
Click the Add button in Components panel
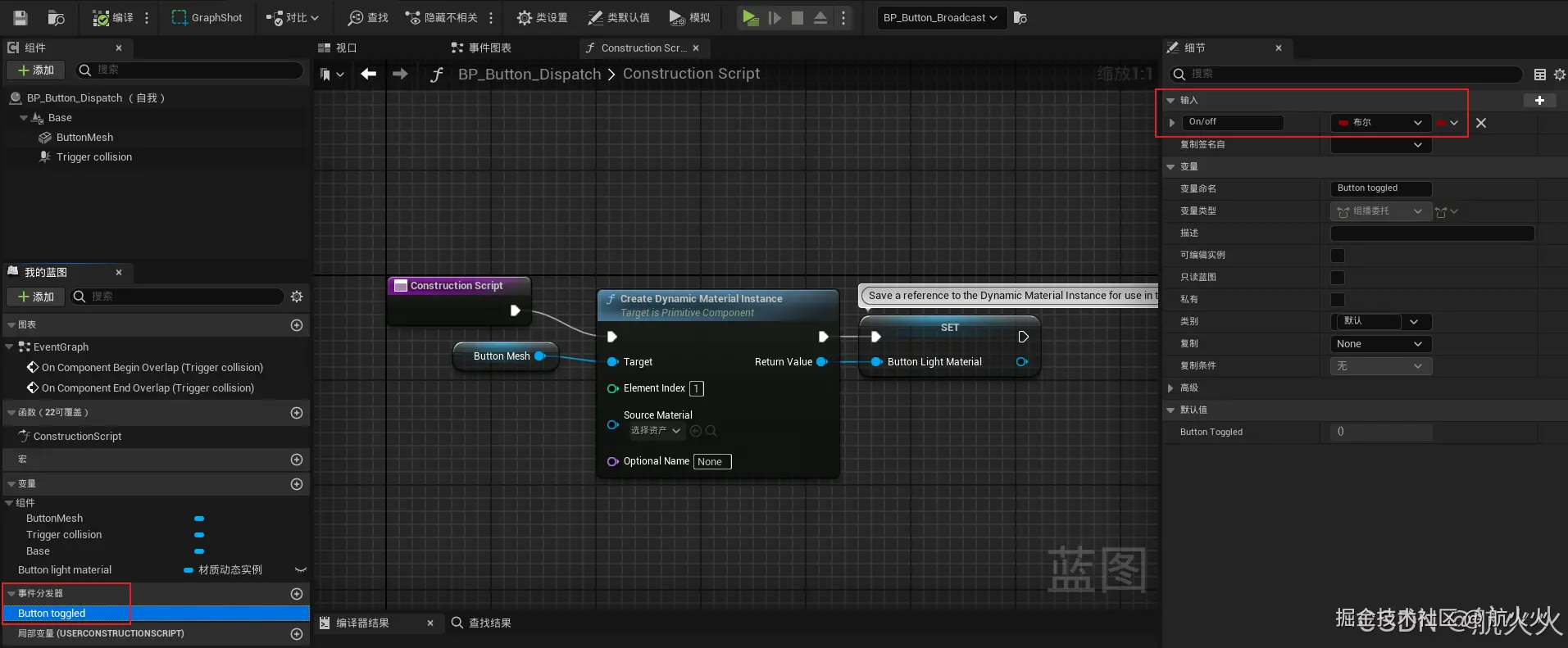pos(36,70)
